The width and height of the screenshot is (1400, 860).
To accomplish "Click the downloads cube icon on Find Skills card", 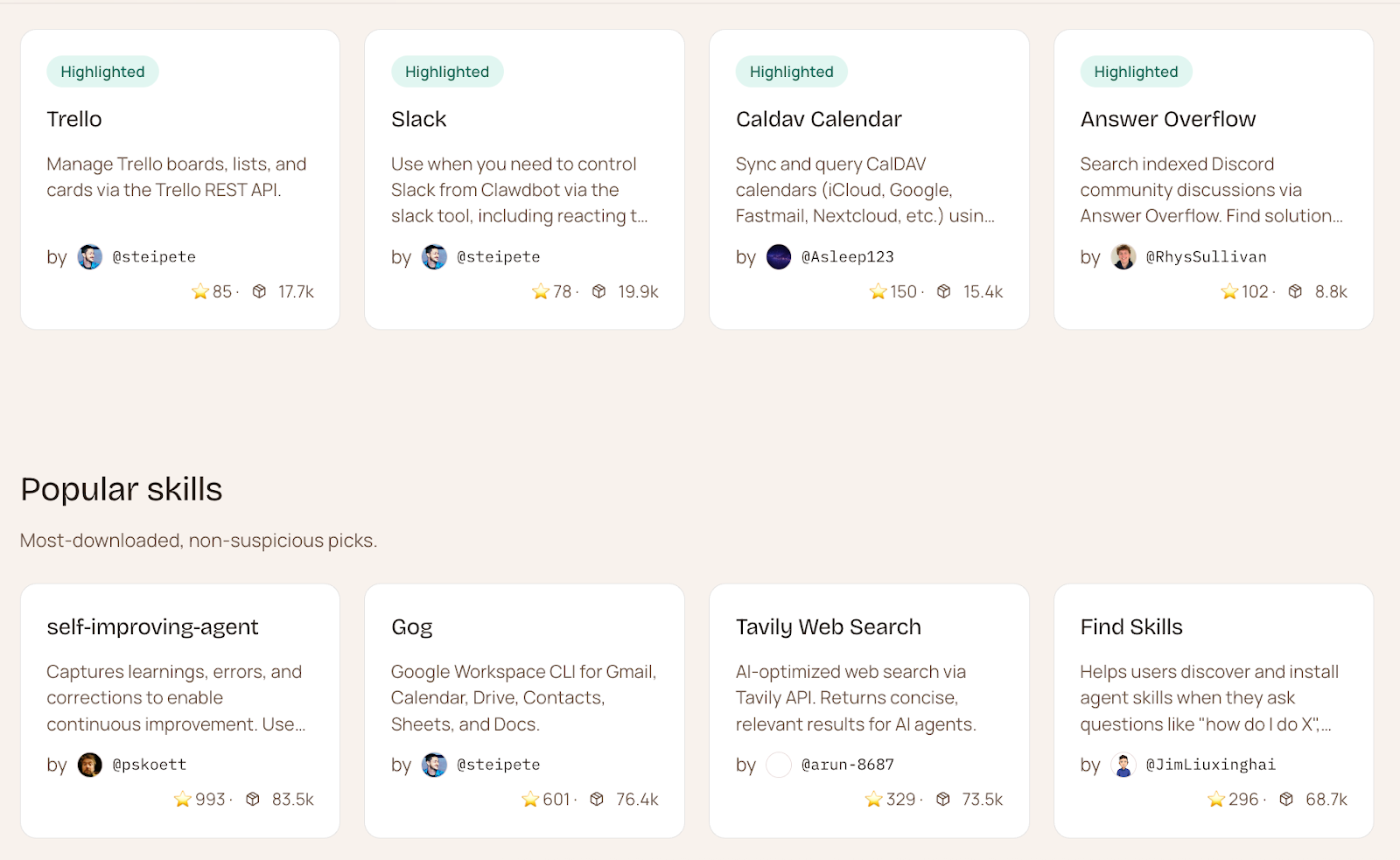I will pos(1286,799).
